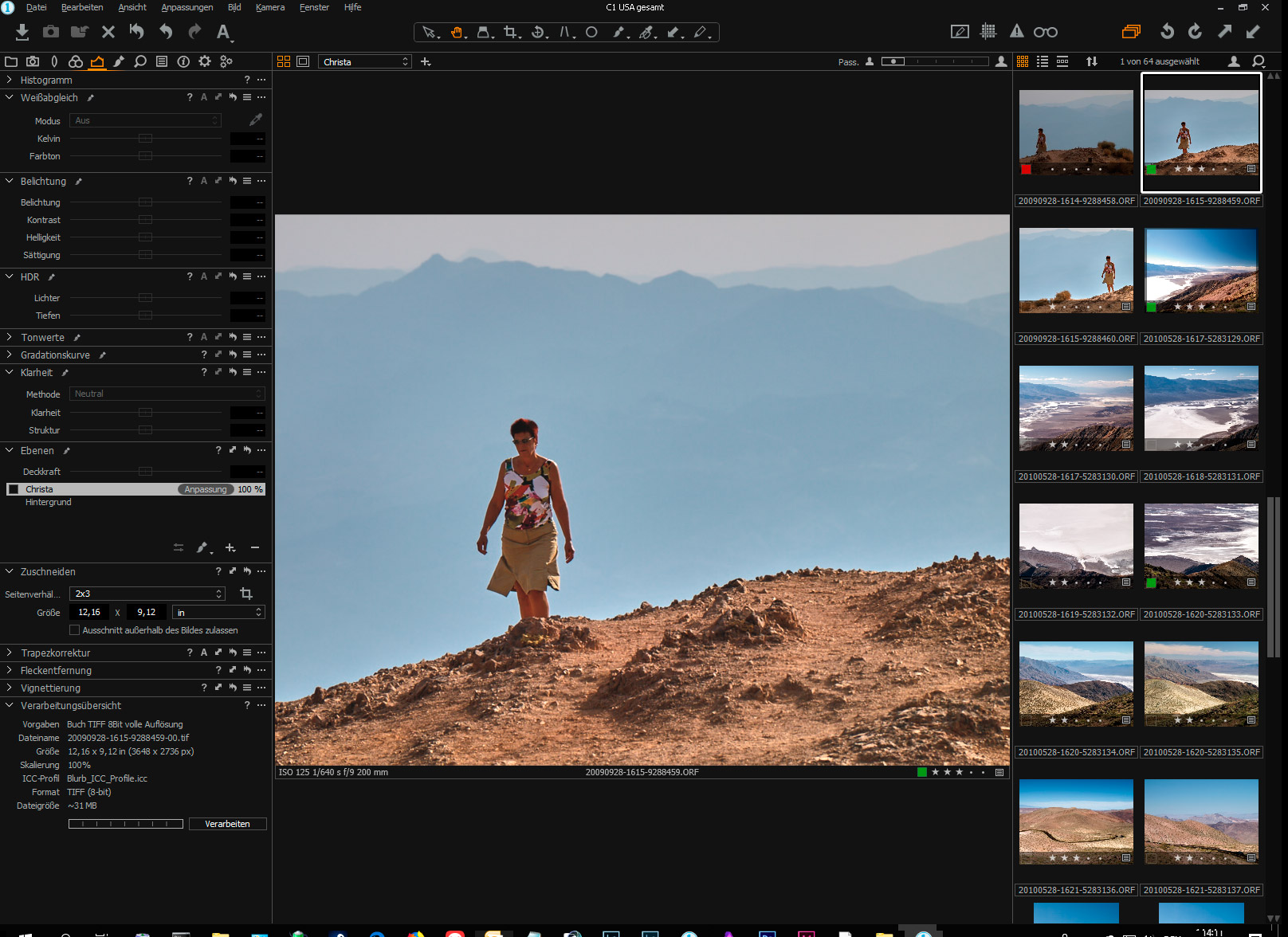Open the Library folder tool tab
1288x937 pixels.
11,61
